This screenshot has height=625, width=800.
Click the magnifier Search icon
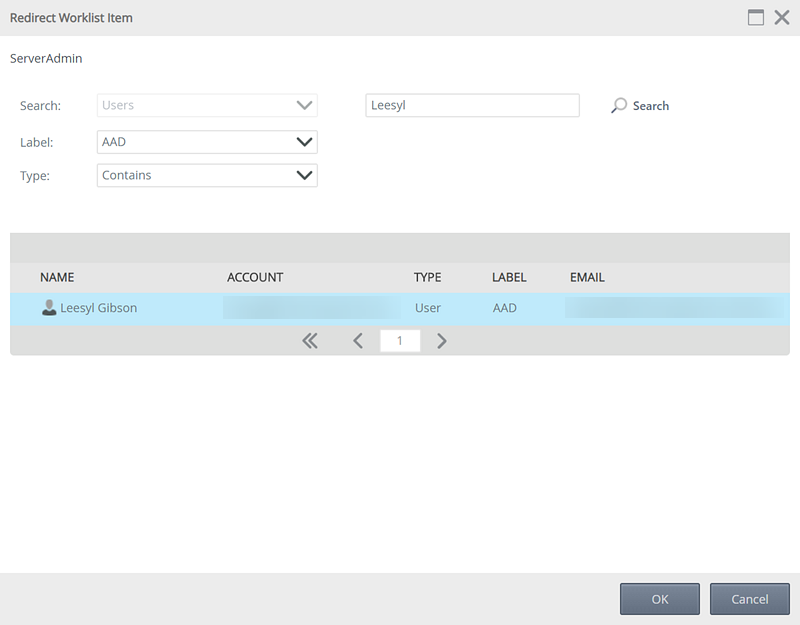click(619, 105)
